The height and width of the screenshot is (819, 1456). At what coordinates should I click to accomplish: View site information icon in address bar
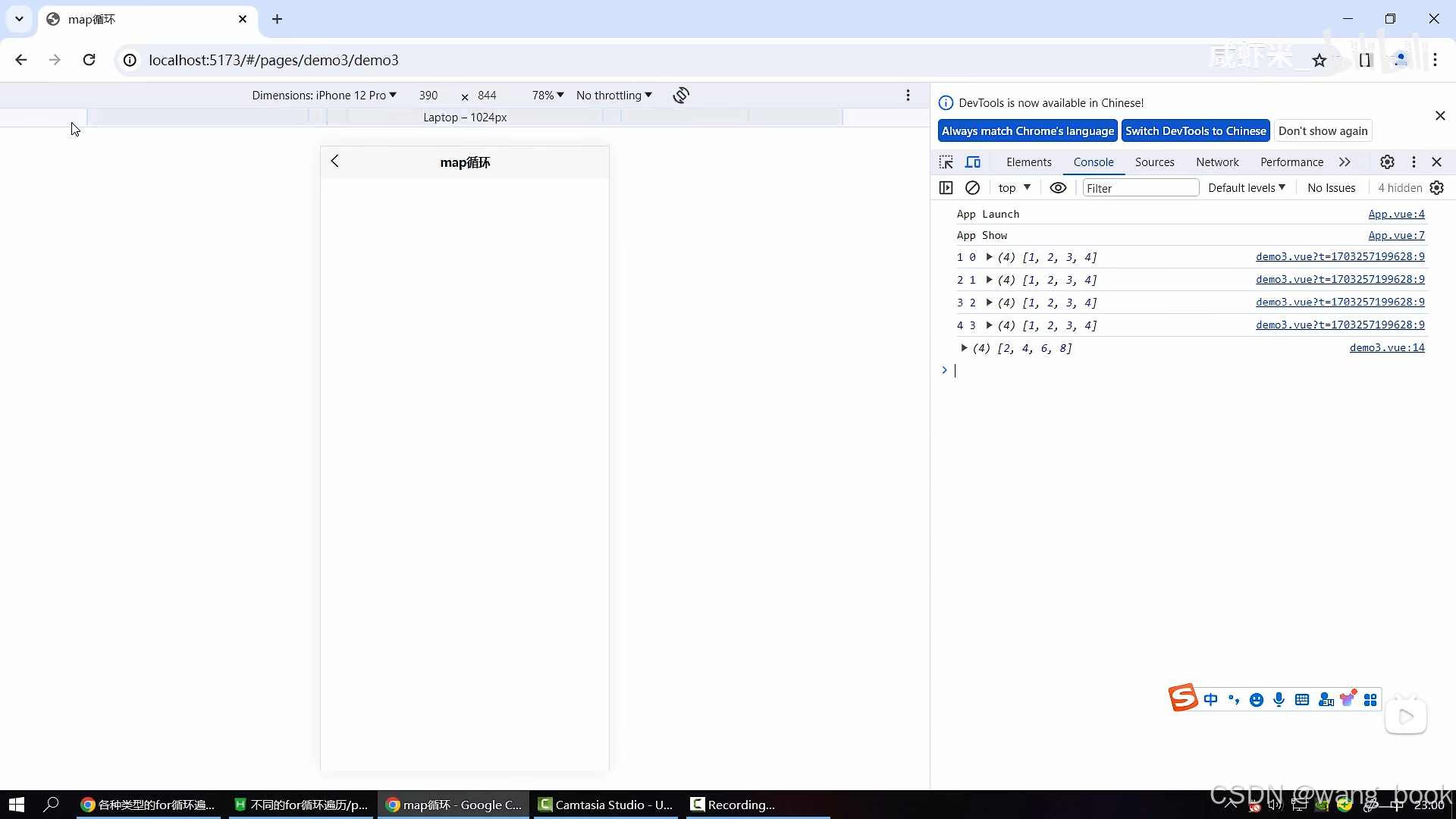point(130,60)
